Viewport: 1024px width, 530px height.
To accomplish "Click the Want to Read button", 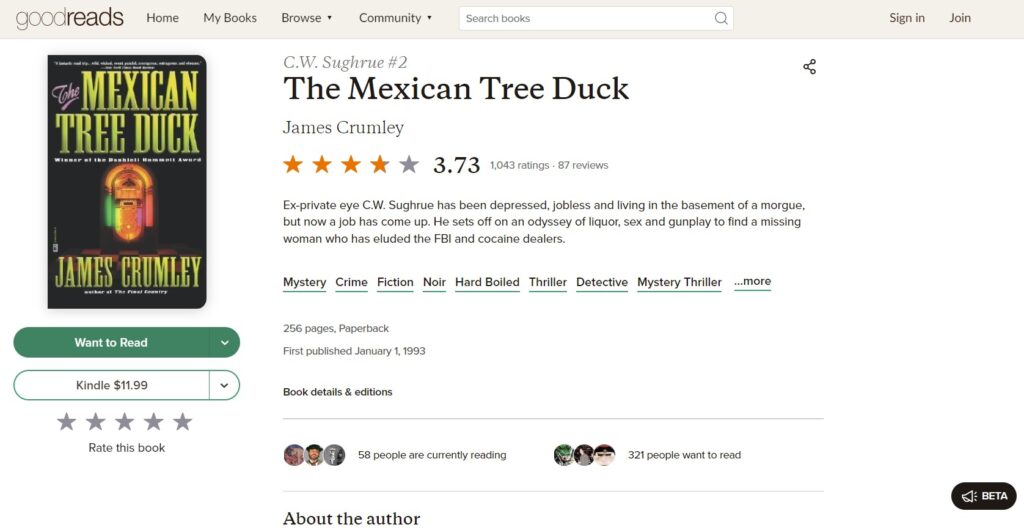I will [110, 342].
